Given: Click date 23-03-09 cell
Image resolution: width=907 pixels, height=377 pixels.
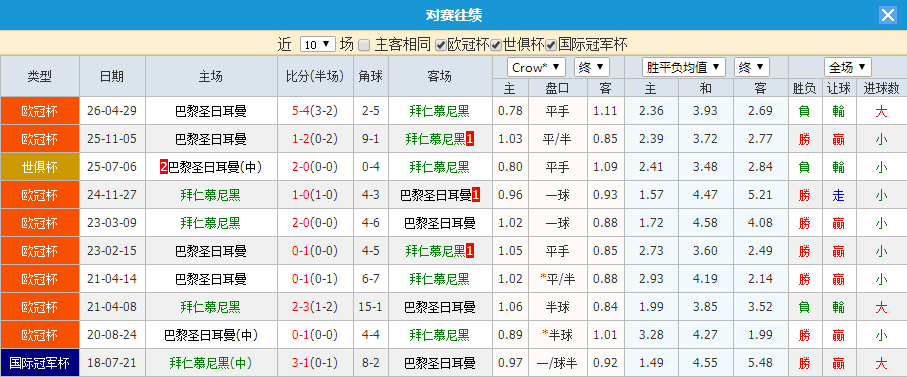Looking at the screenshot, I should click(x=112, y=223).
